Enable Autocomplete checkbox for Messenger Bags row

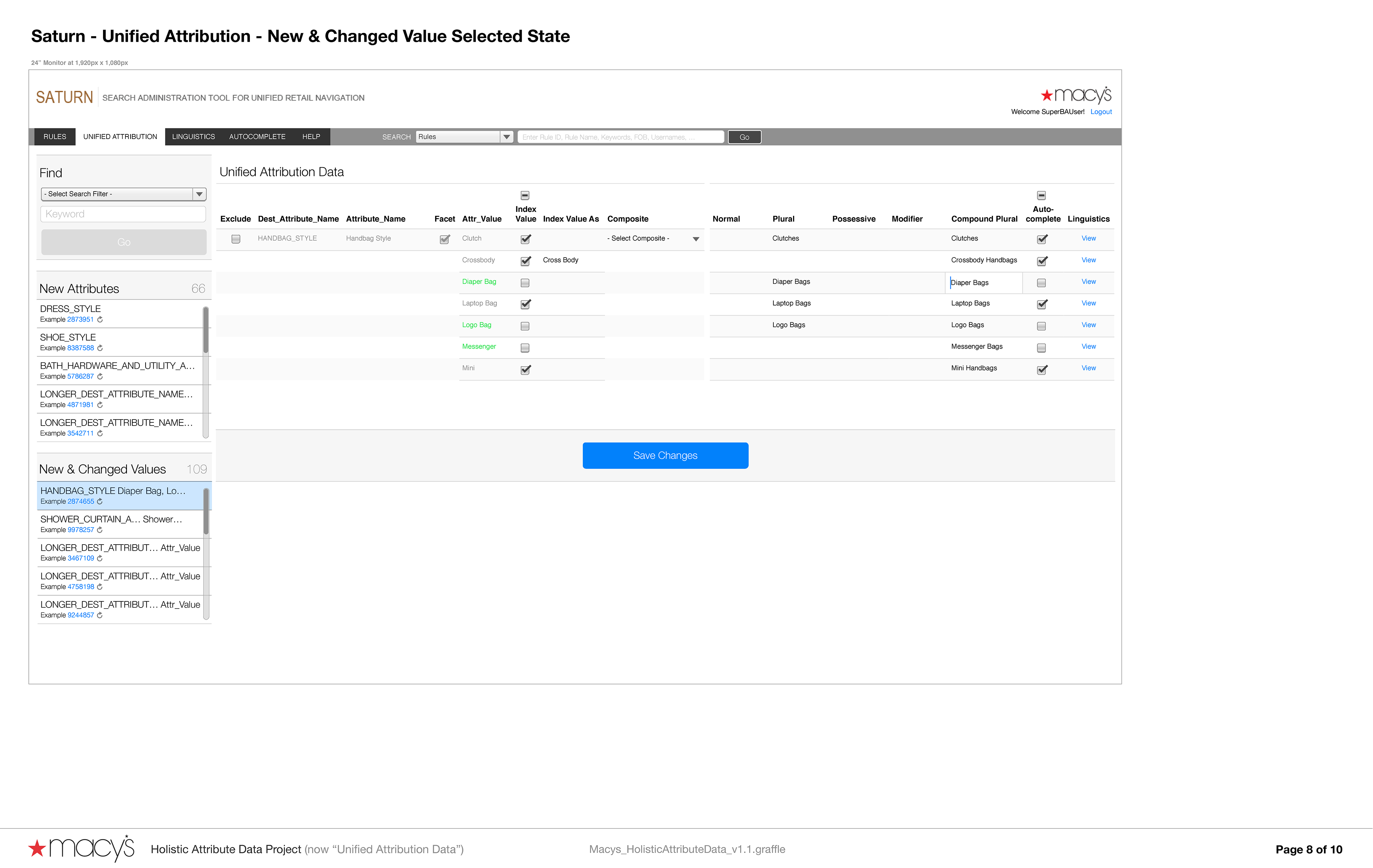[1041, 348]
